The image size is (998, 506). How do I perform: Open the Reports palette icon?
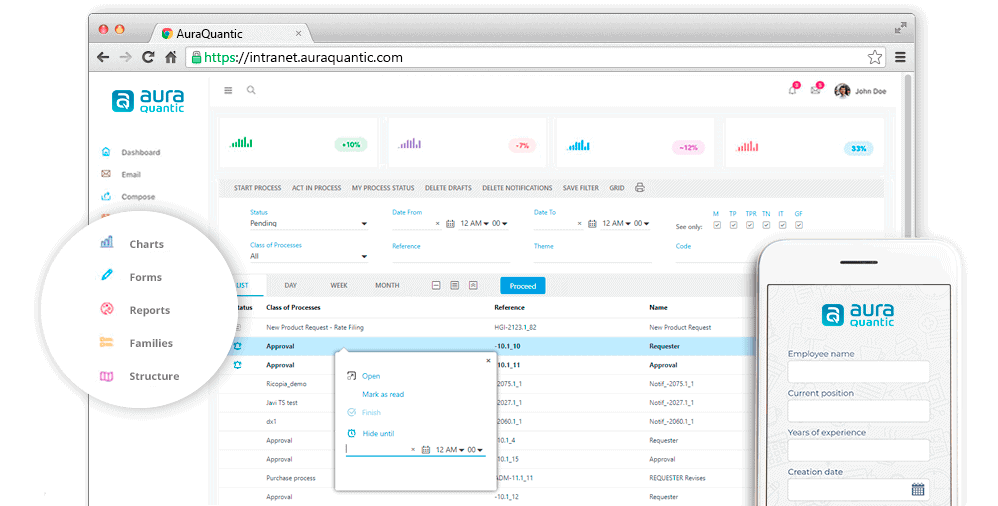[107, 310]
